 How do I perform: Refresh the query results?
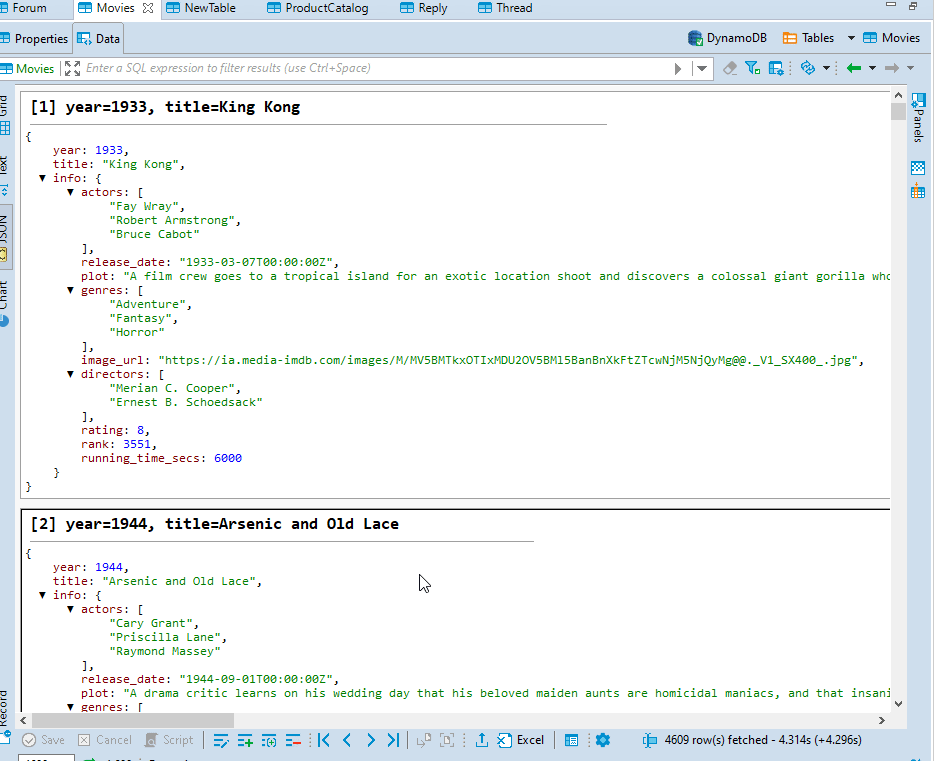[x=808, y=67]
